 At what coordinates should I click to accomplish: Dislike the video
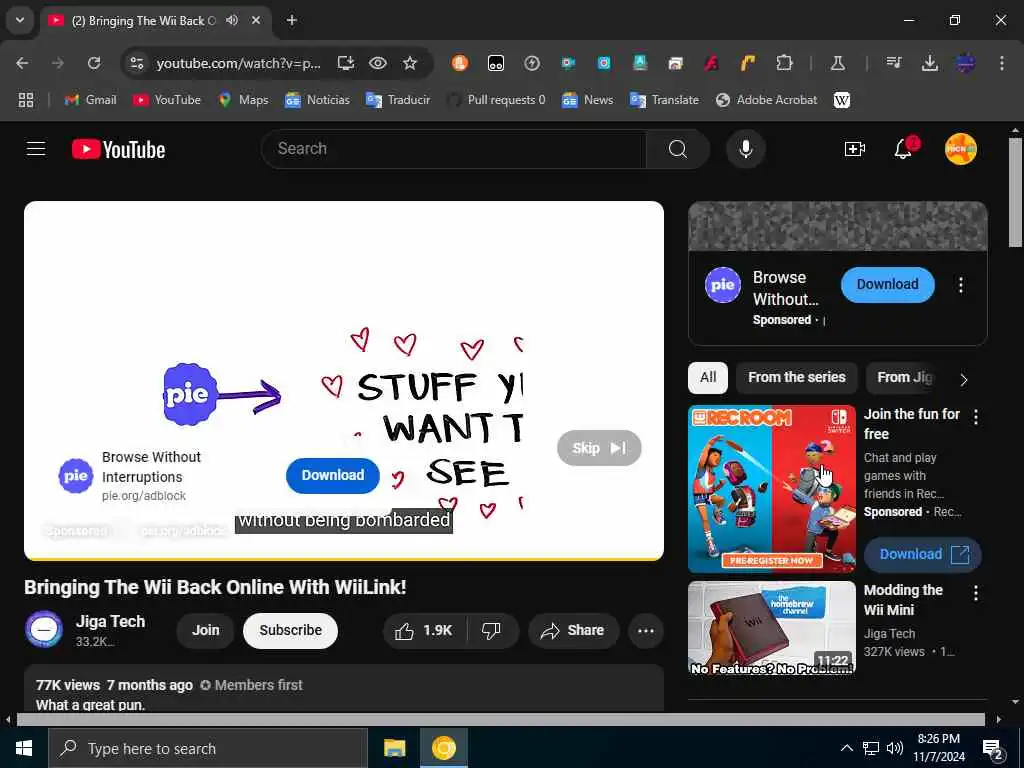coord(492,630)
